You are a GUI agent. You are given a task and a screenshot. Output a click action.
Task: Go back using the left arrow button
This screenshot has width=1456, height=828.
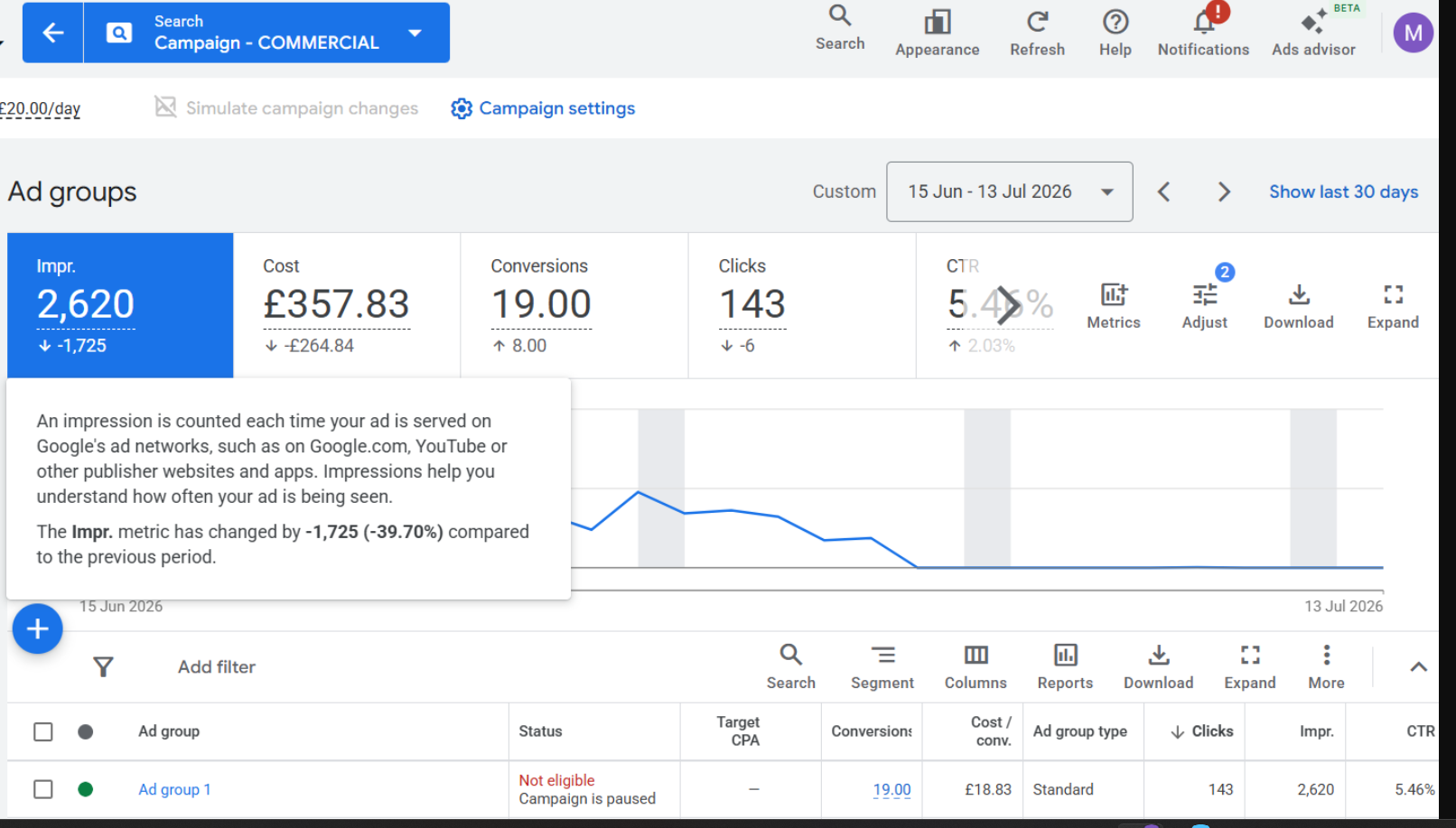[x=52, y=33]
